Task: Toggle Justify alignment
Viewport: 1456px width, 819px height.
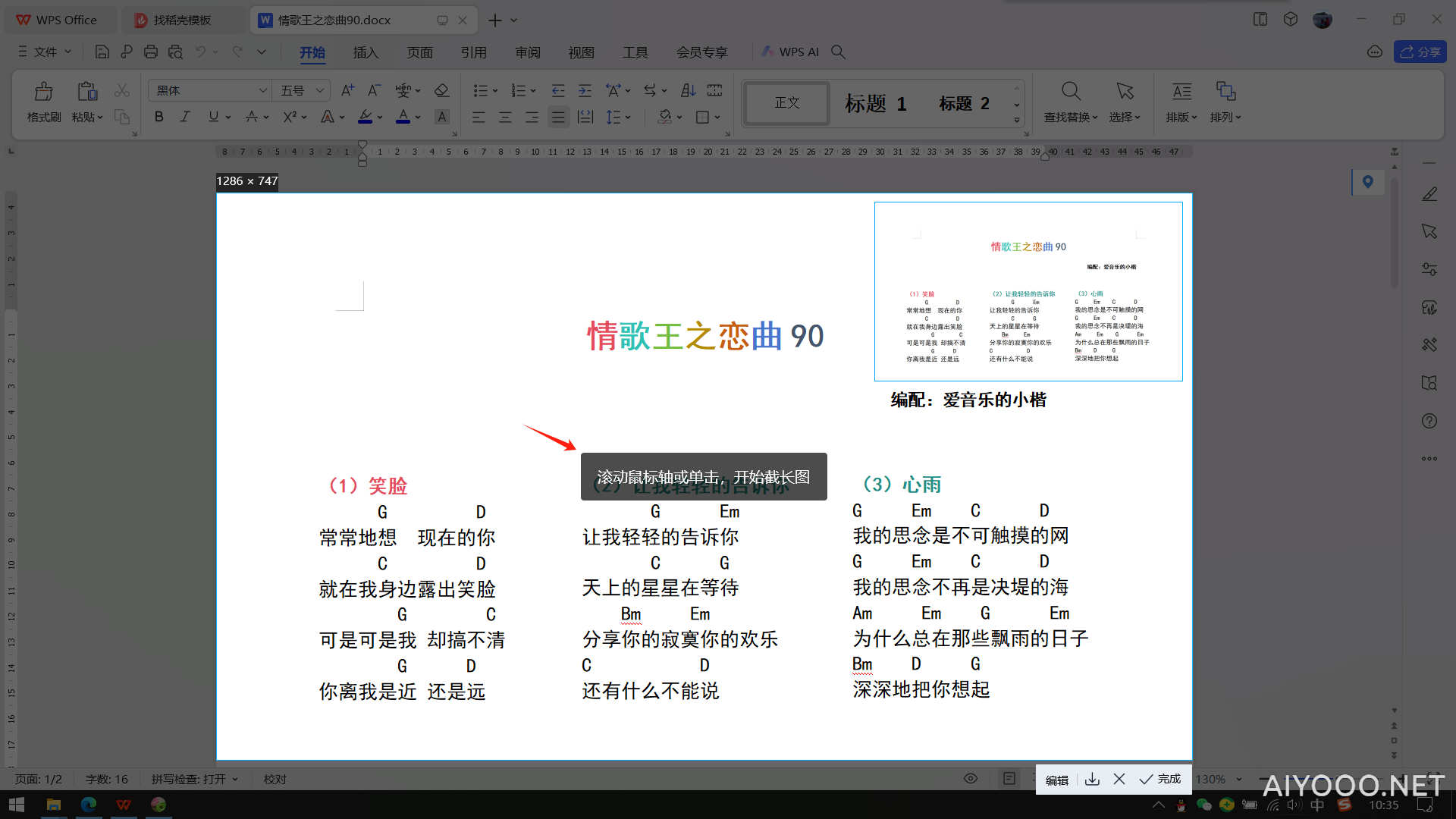Action: click(x=558, y=117)
